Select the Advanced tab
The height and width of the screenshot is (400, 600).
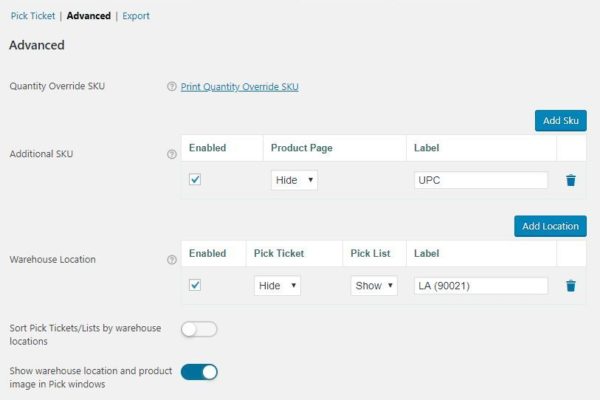[88, 16]
